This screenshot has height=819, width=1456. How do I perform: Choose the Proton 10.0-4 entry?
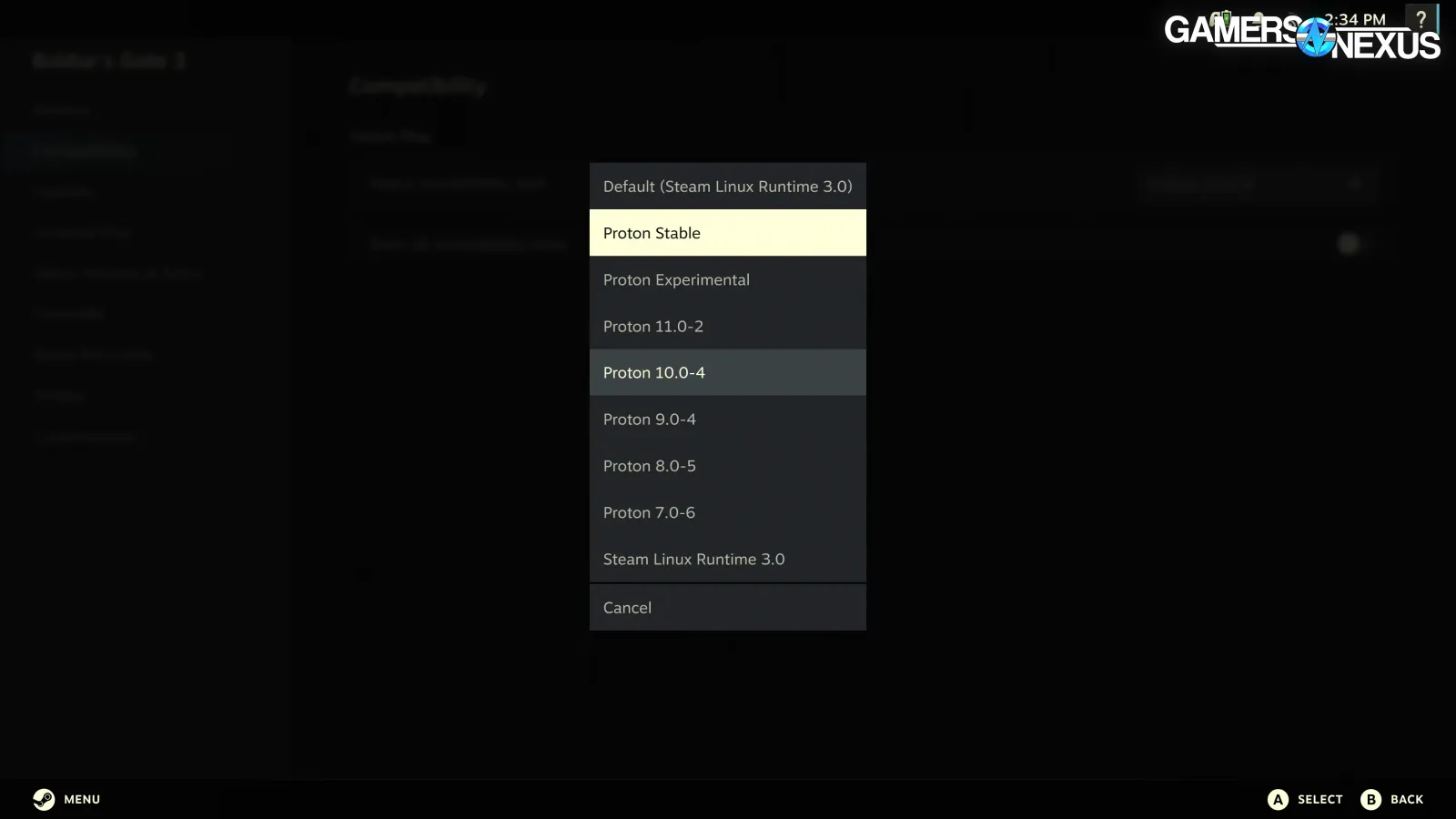click(x=728, y=372)
